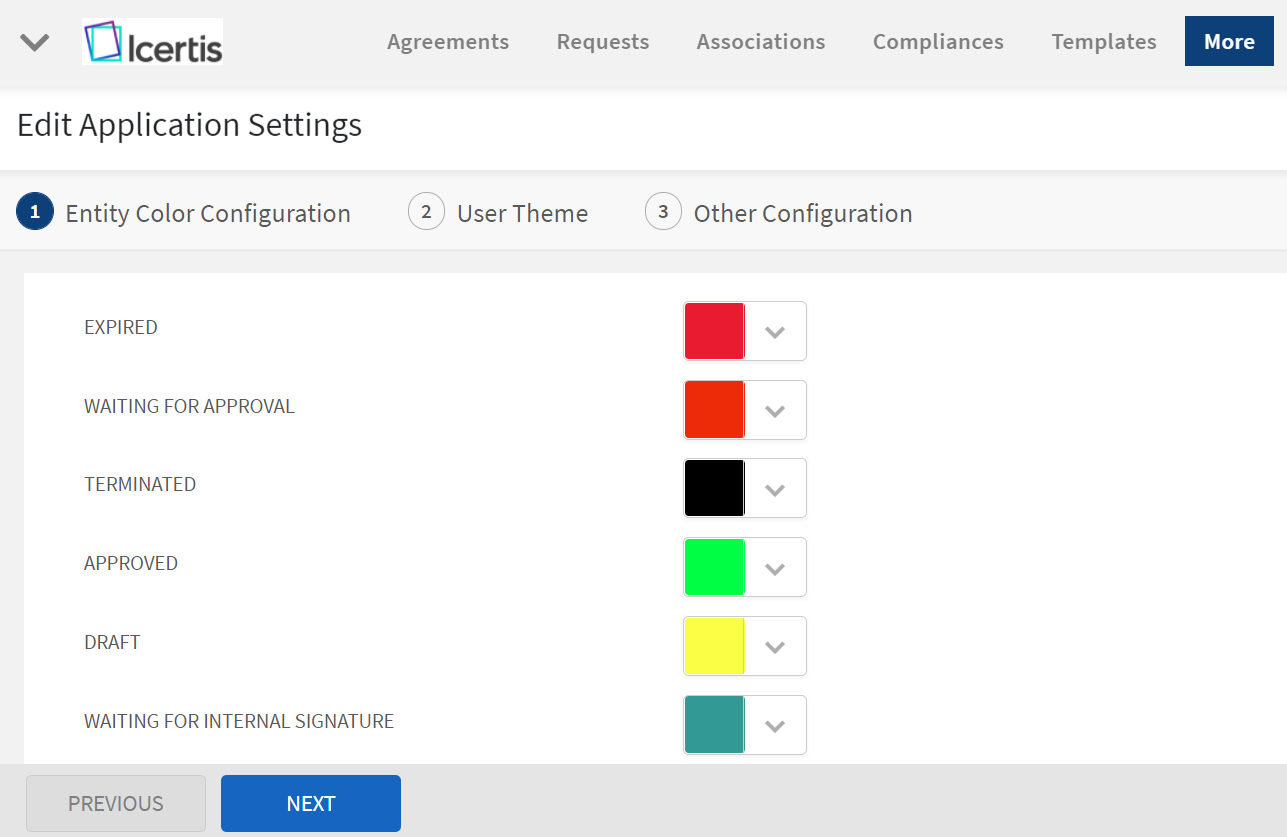Click the PREVIOUS button
This screenshot has height=837, width=1287.
tap(116, 804)
